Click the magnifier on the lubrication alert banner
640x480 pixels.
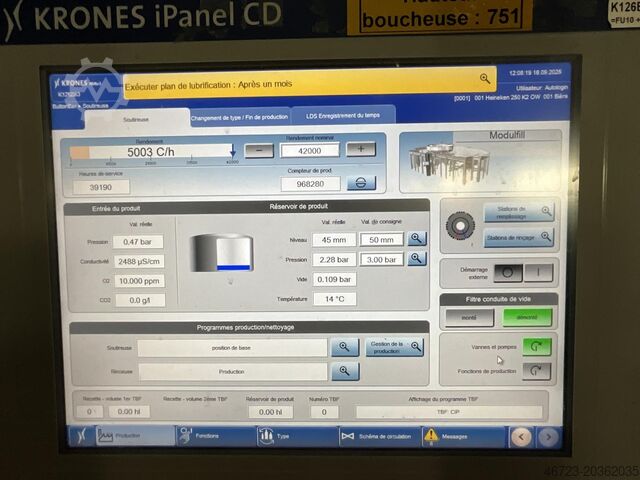tap(485, 79)
